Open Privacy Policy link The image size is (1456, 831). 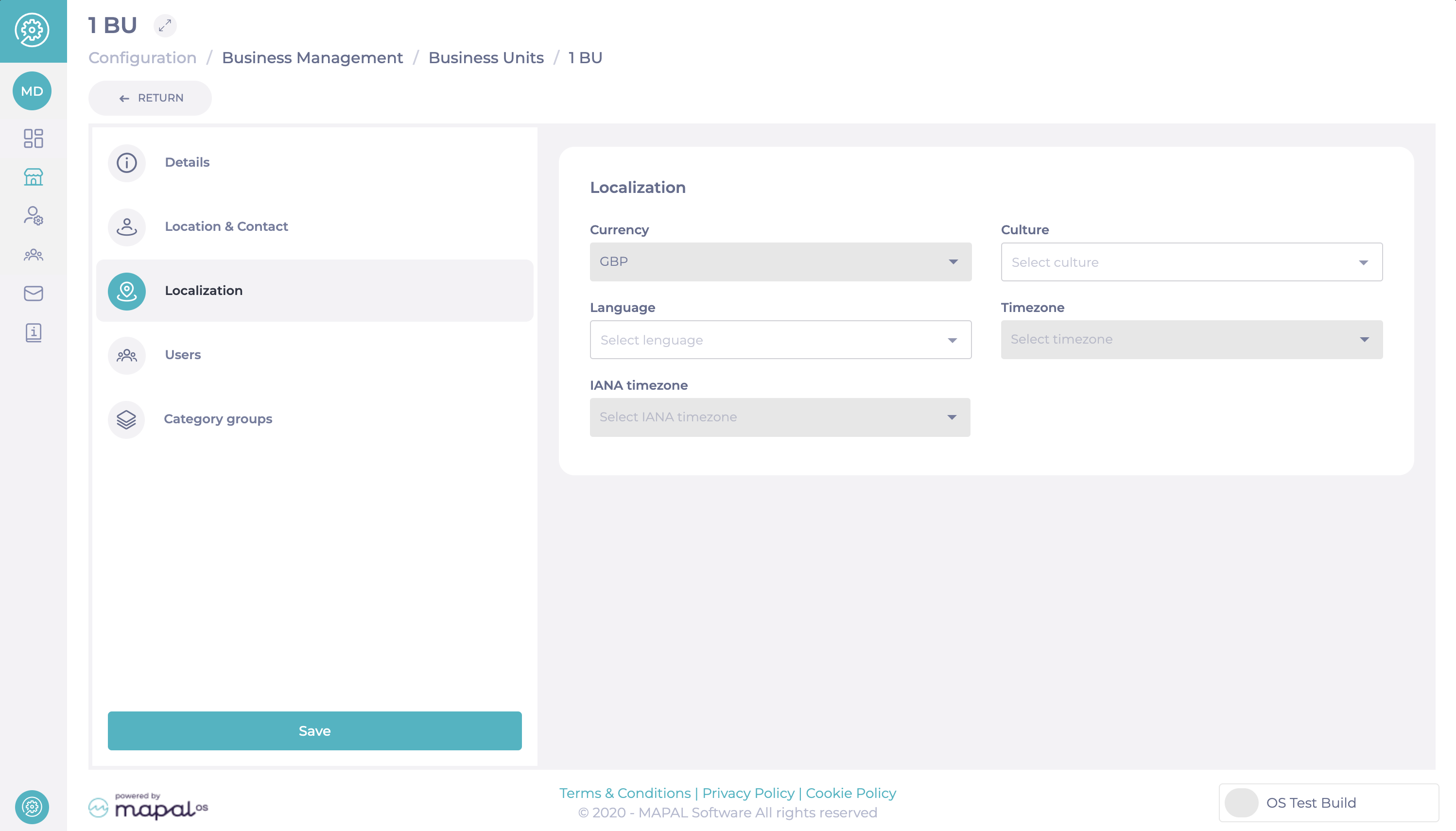coord(748,793)
